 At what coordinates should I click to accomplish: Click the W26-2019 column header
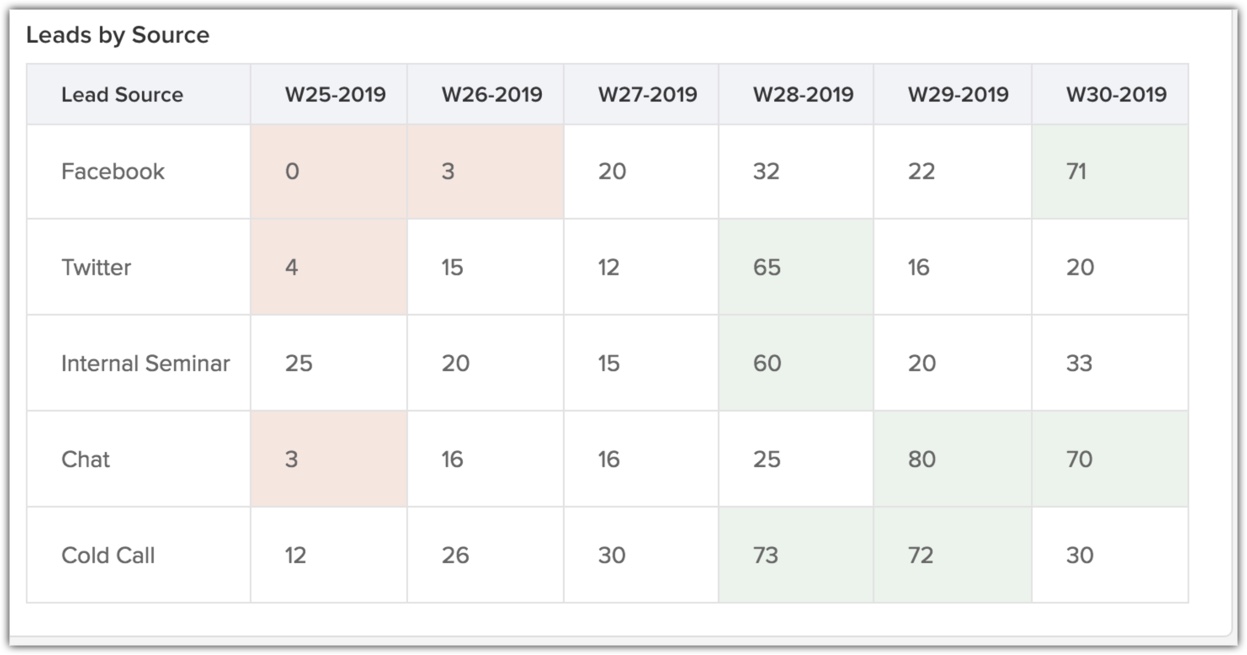pyautogui.click(x=491, y=95)
